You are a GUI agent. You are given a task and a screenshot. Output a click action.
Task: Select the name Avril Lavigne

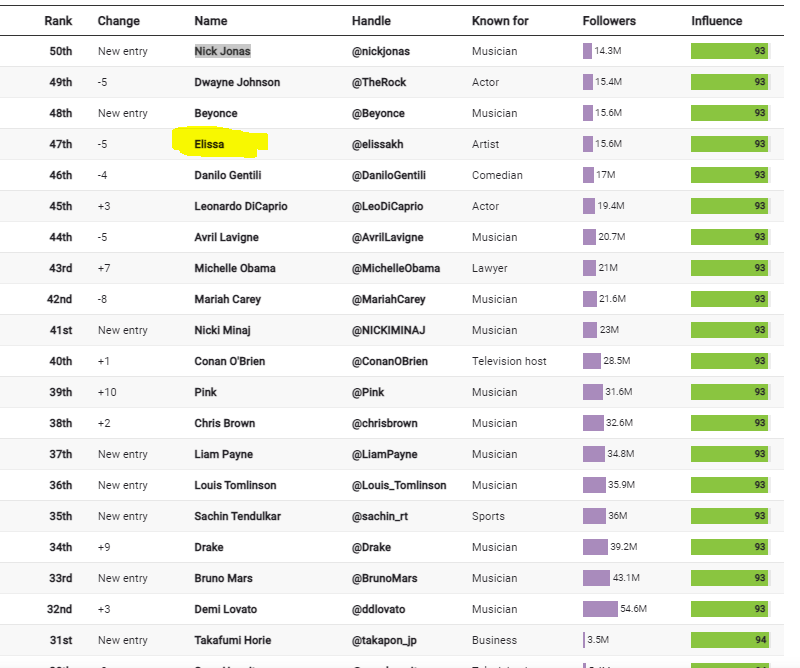227,237
